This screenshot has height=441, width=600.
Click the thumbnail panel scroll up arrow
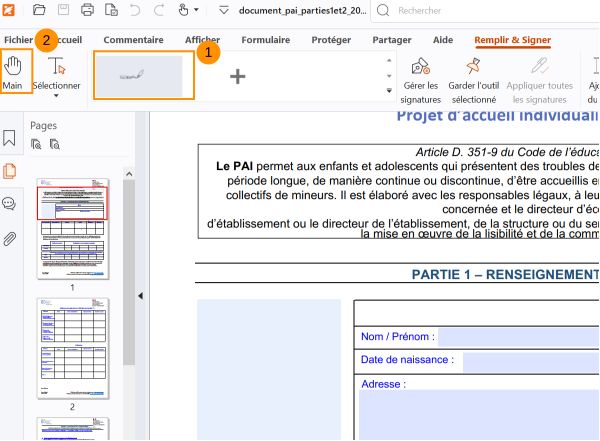129,174
